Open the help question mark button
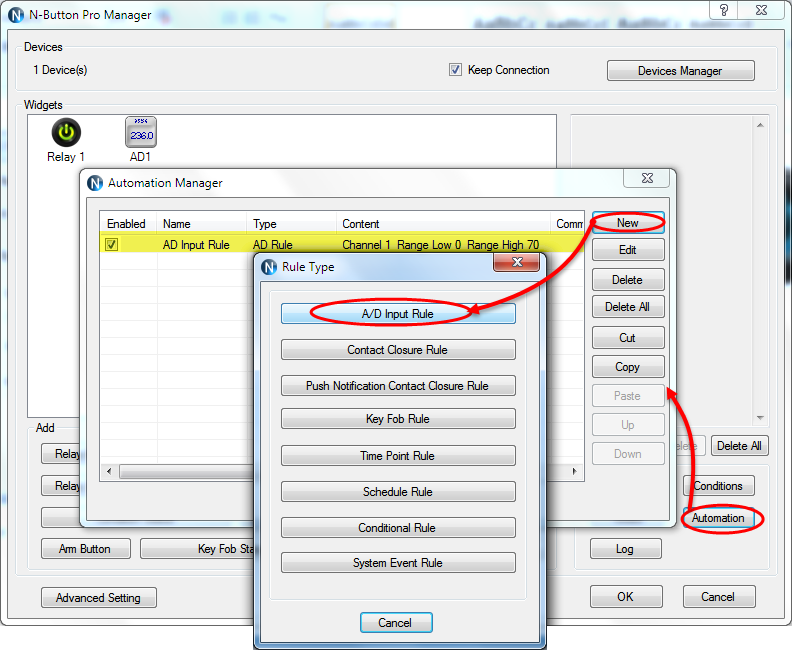 pos(724,10)
